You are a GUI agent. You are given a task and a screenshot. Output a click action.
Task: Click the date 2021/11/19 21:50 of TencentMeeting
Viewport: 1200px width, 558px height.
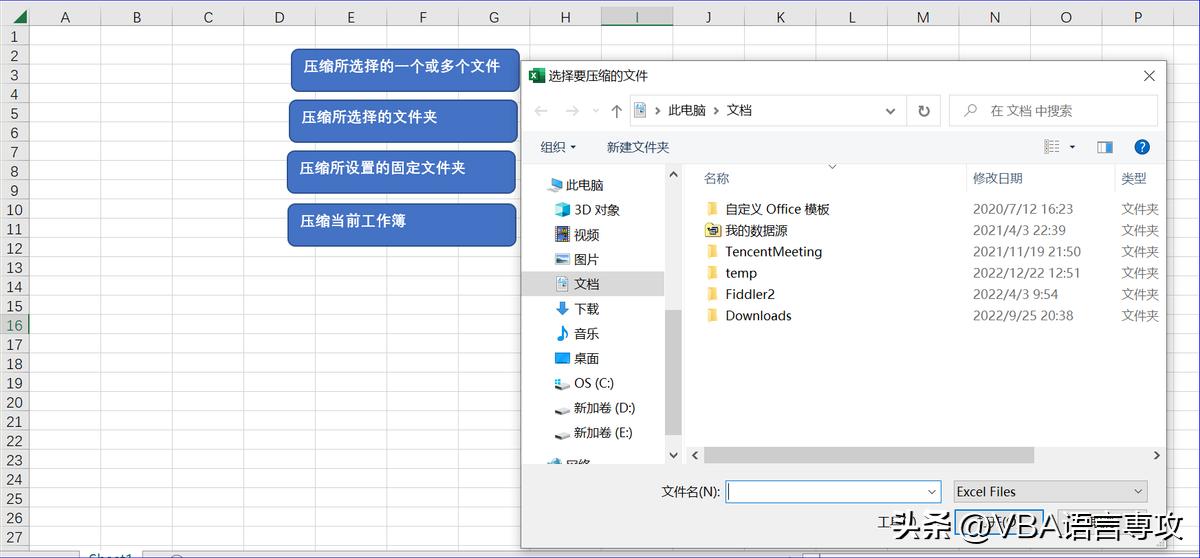[x=1026, y=252]
